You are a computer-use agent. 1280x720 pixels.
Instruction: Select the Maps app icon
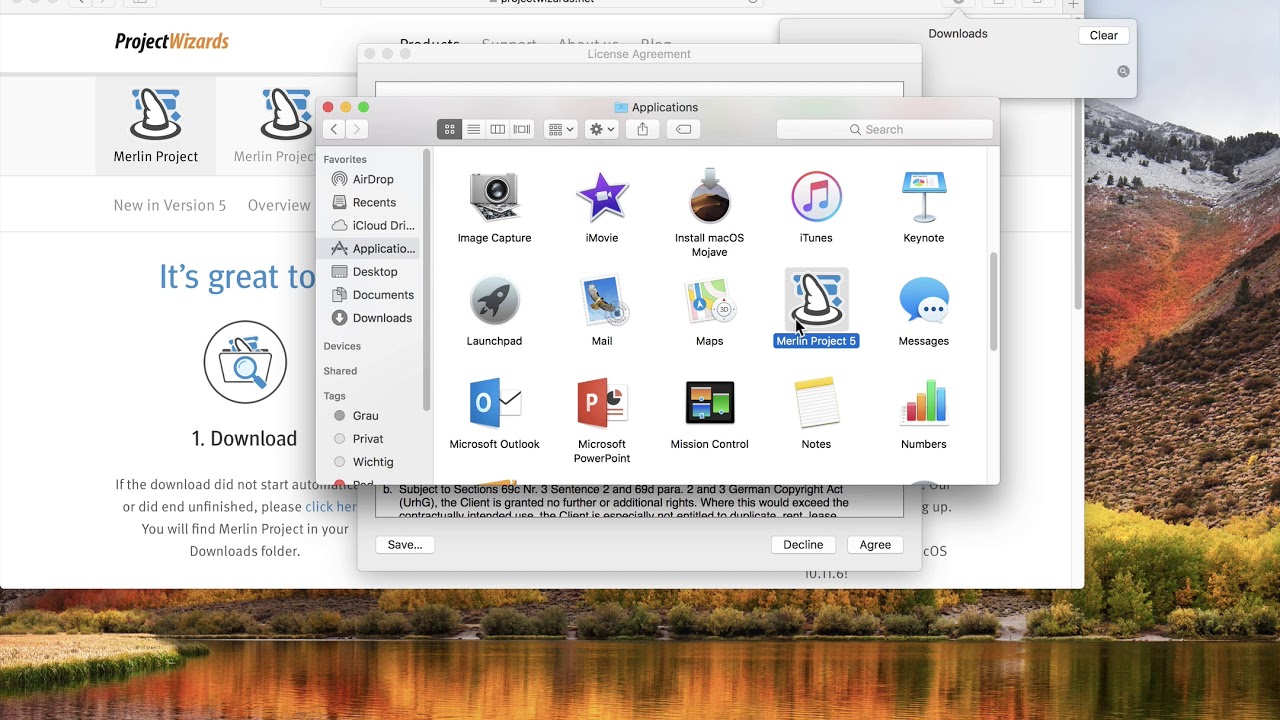click(x=709, y=300)
